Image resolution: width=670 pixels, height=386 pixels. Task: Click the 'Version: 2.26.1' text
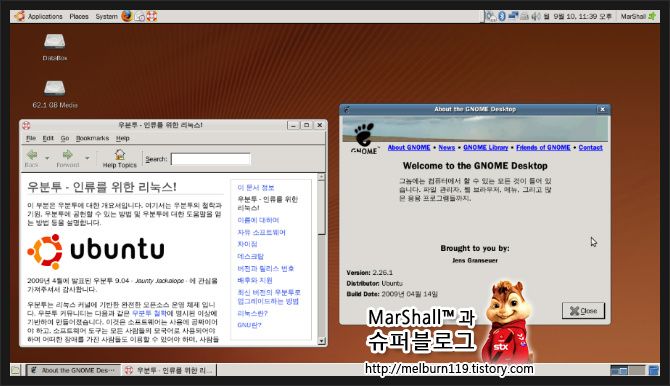coord(370,272)
